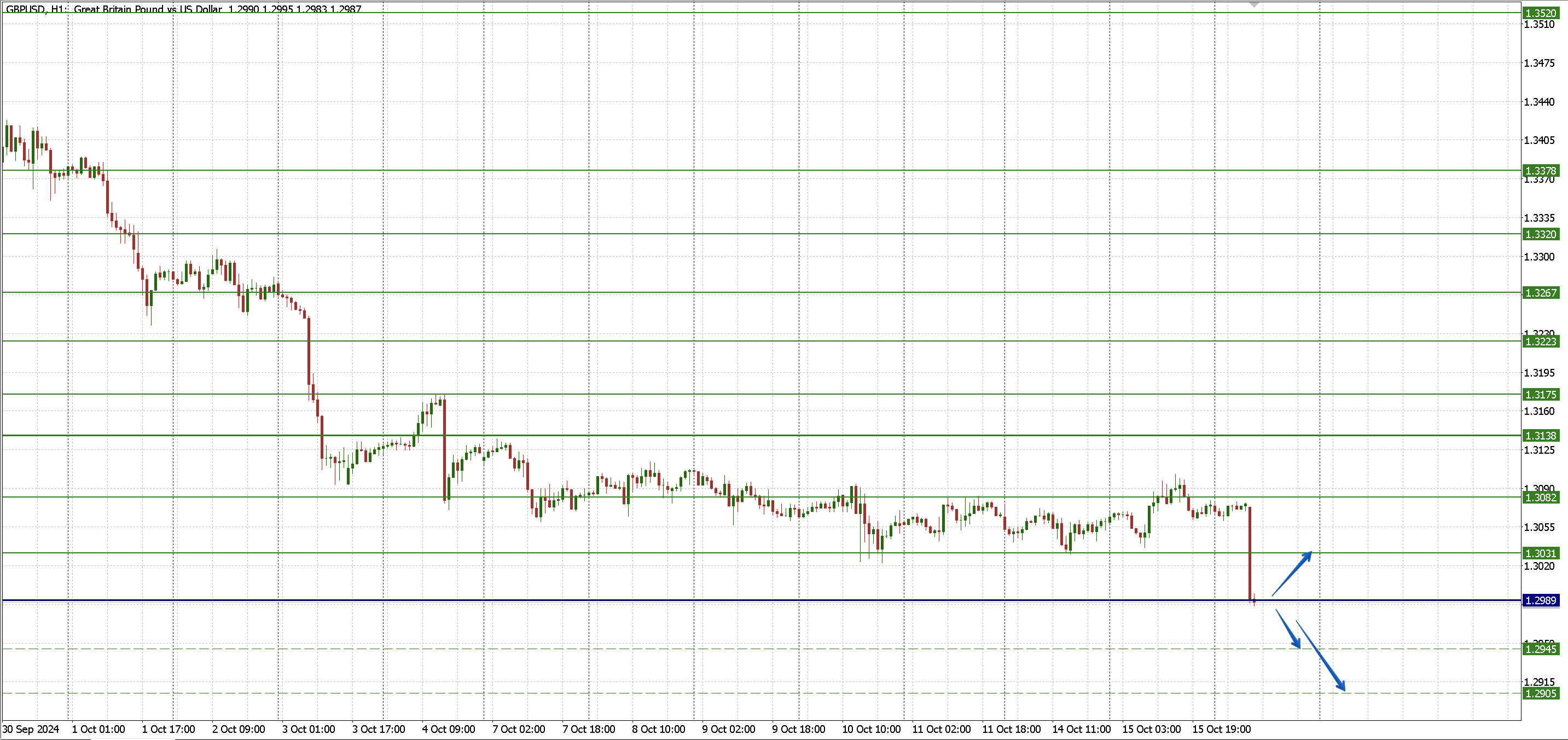Click the 1 Oct 01:00 time label

click(98, 729)
